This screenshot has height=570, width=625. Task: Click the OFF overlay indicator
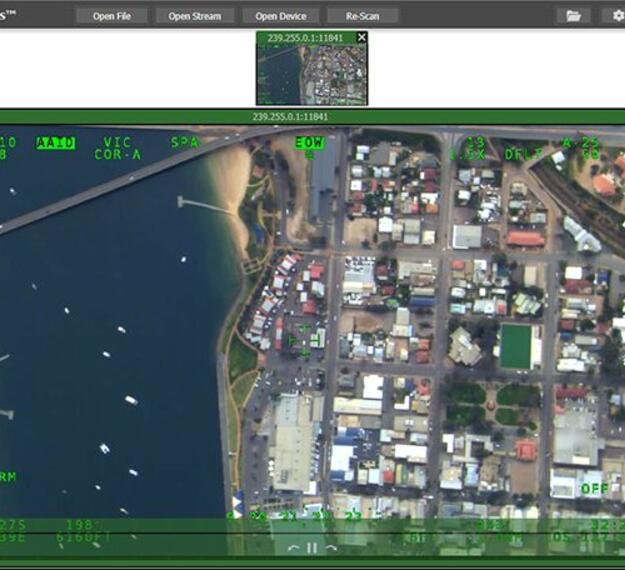tap(595, 489)
